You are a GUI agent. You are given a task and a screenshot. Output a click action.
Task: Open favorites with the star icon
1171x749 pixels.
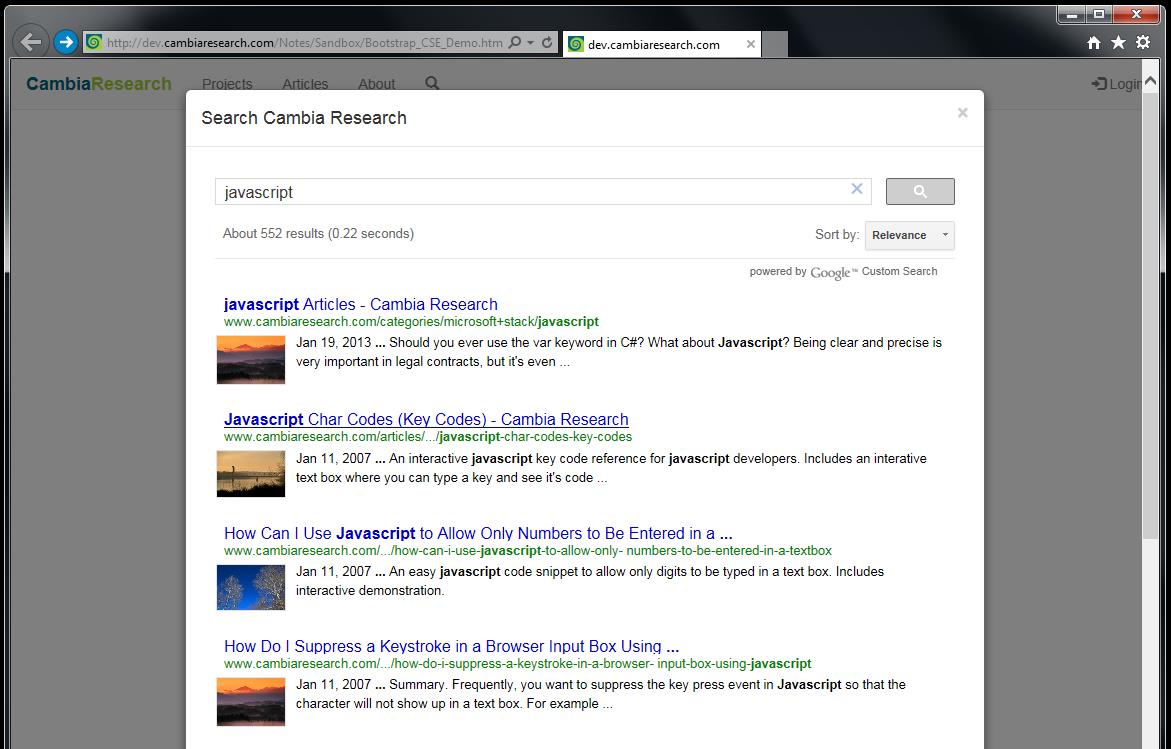[1118, 43]
